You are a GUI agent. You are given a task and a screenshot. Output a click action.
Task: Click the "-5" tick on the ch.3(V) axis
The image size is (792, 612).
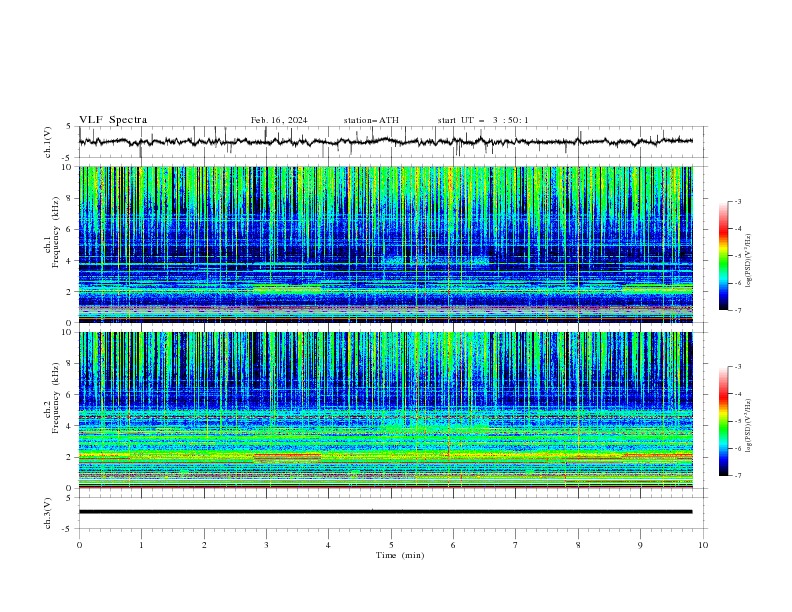pos(68,529)
